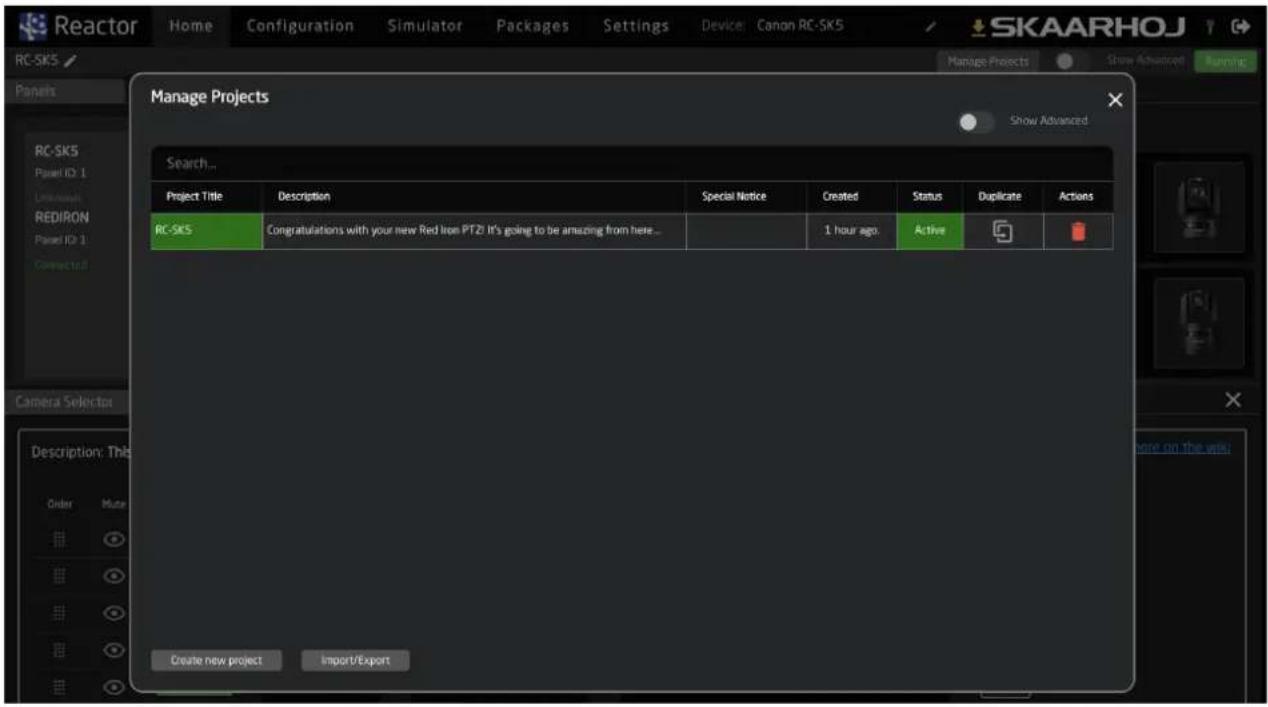
Task: Toggle Show Advanced in Manage Projects dialog
Action: point(976,121)
